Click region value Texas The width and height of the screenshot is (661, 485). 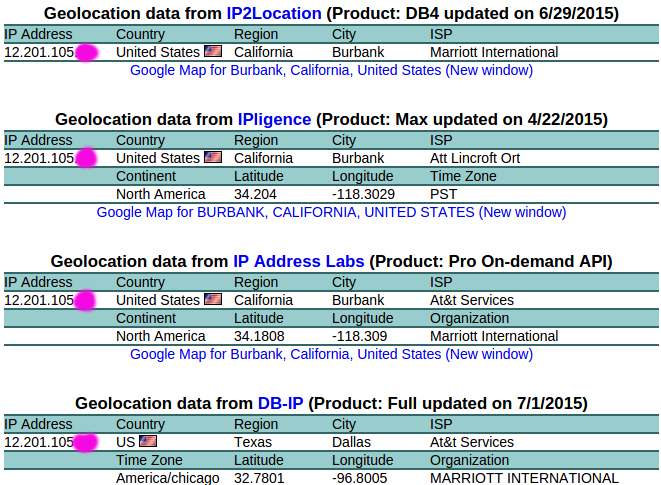pyautogui.click(x=253, y=442)
